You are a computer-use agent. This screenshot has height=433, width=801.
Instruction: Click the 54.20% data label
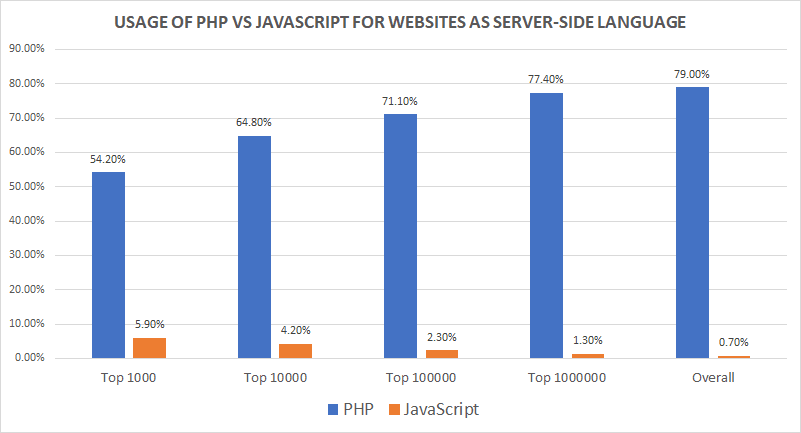pyautogui.click(x=108, y=159)
